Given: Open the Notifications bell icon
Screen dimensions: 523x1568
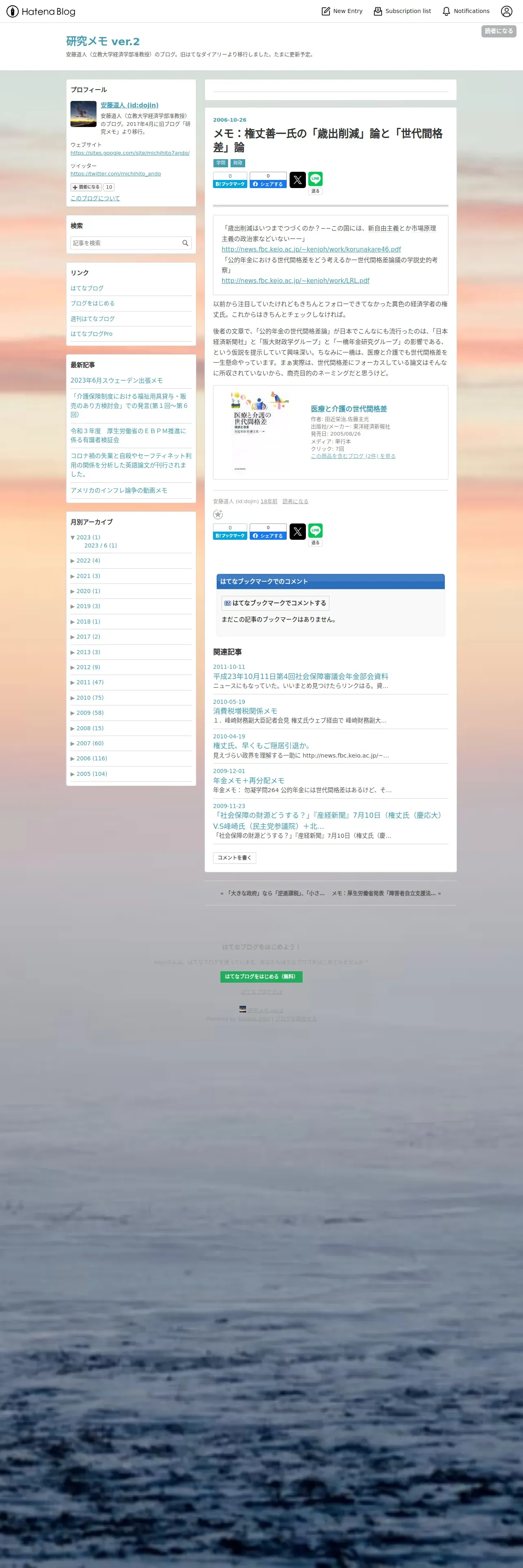Looking at the screenshot, I should pos(446,11).
